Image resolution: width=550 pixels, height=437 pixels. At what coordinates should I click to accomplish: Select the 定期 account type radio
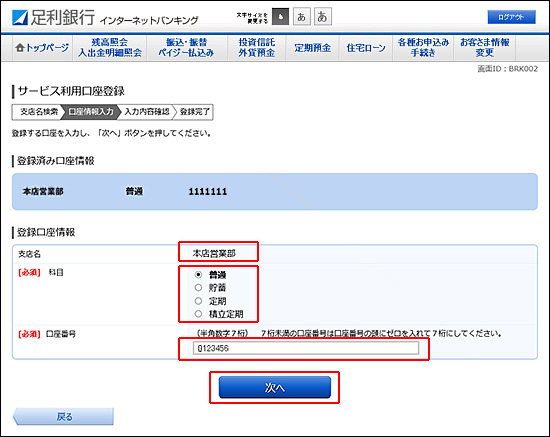click(x=199, y=301)
